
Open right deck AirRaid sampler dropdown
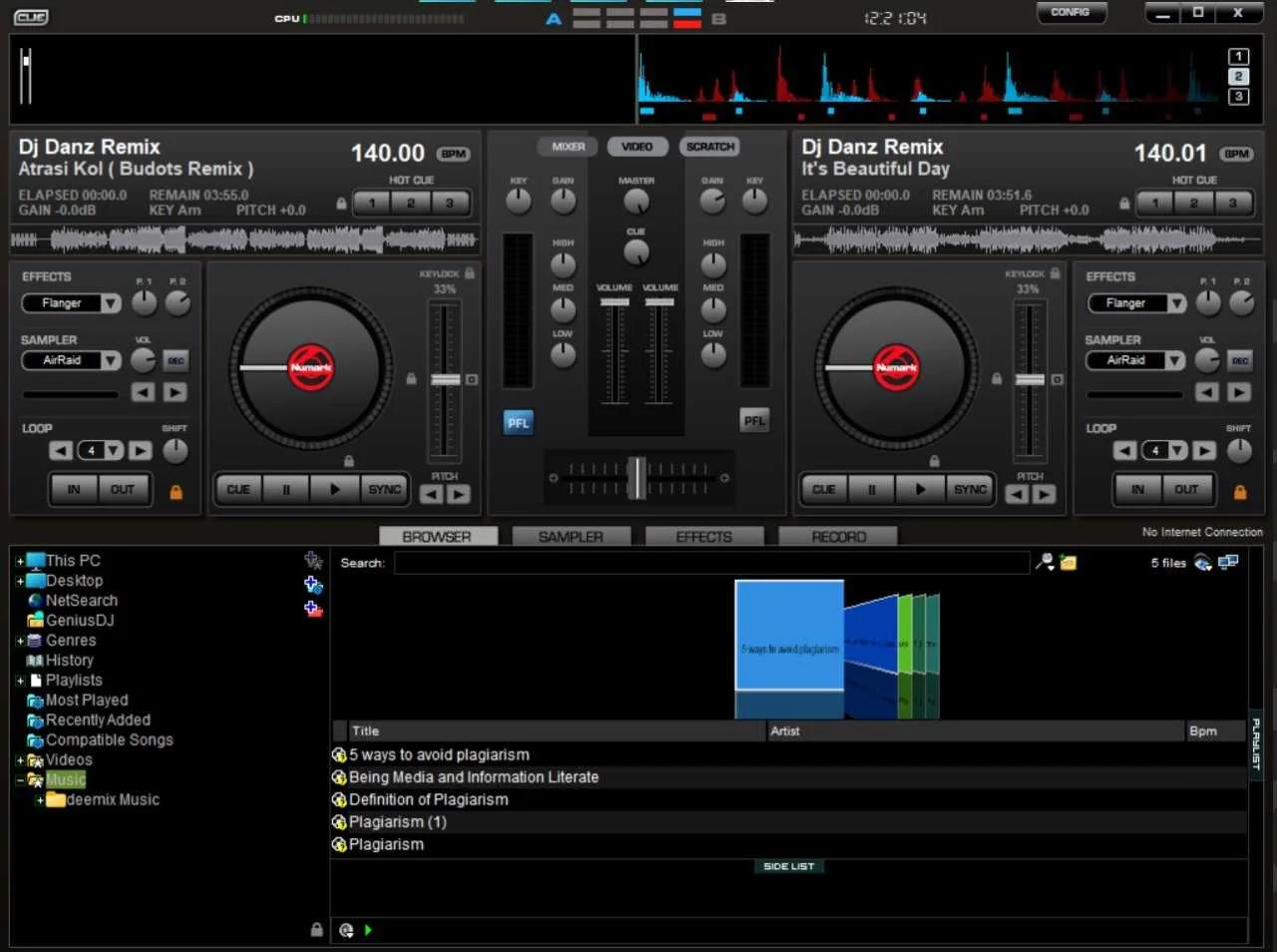coord(1175,360)
